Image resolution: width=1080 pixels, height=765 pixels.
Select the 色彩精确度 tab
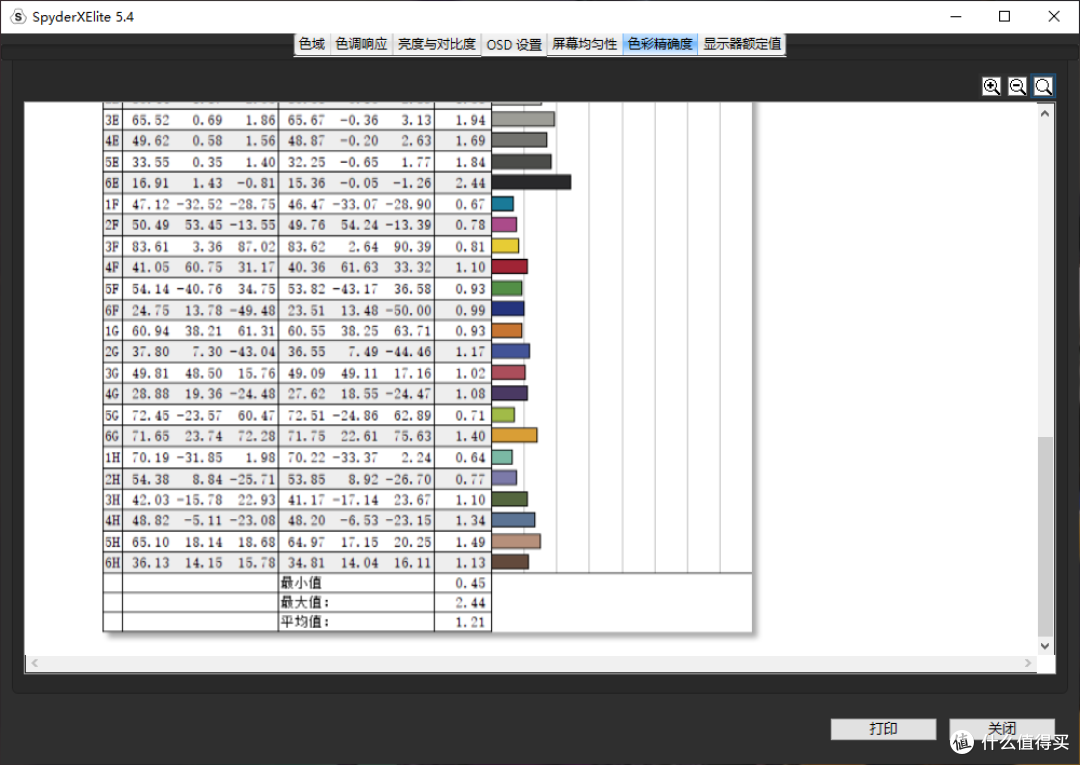pyautogui.click(x=660, y=44)
